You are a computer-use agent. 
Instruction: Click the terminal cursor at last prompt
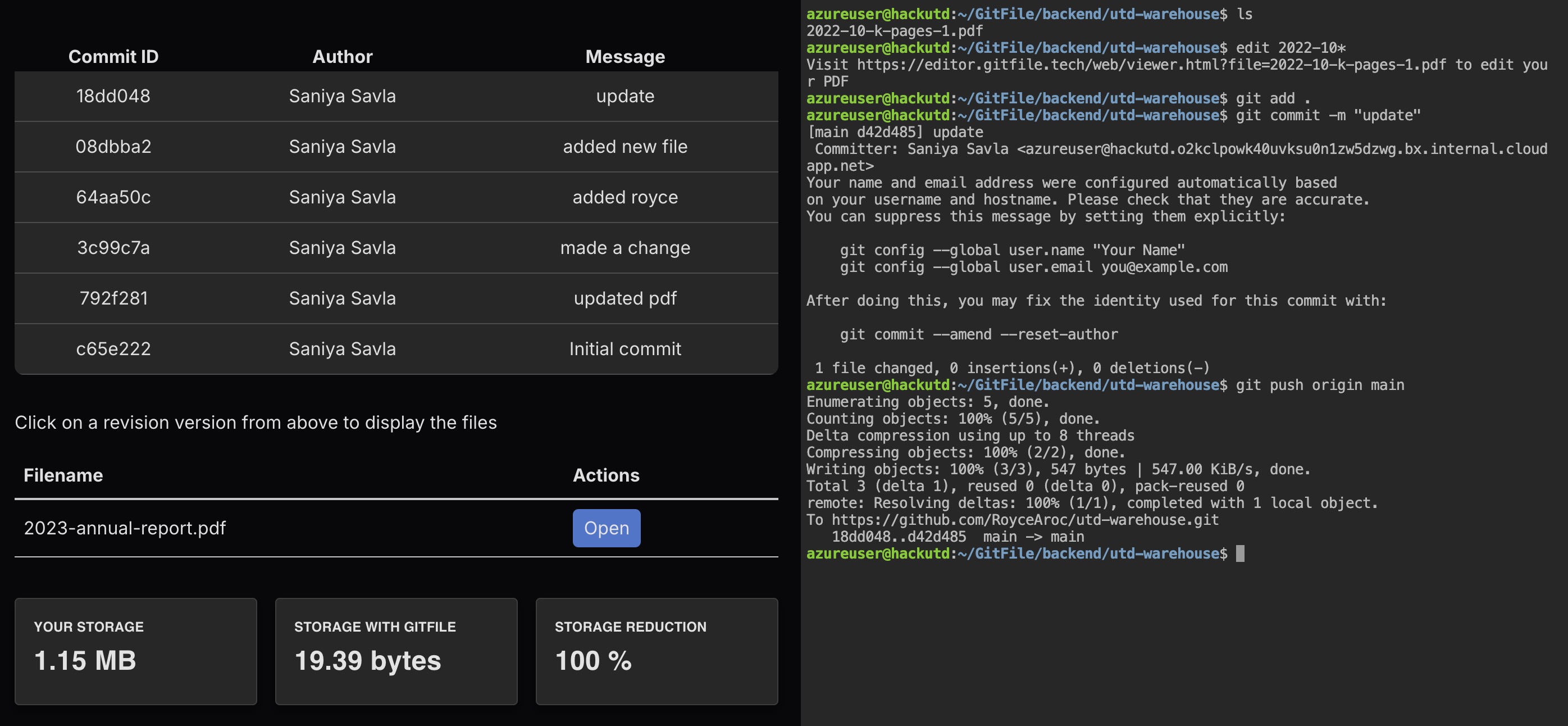point(1240,553)
